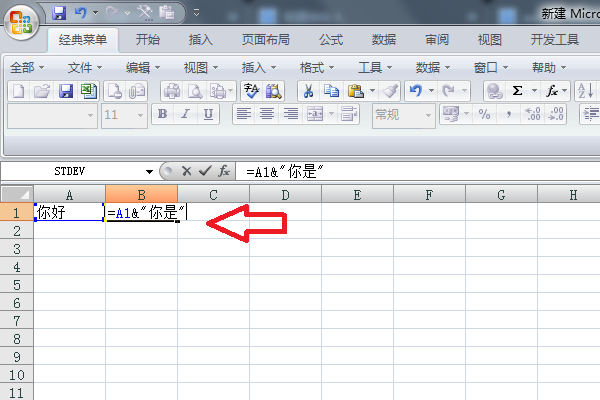Open 文件 classic menu
600x400 pixels.
[85, 68]
